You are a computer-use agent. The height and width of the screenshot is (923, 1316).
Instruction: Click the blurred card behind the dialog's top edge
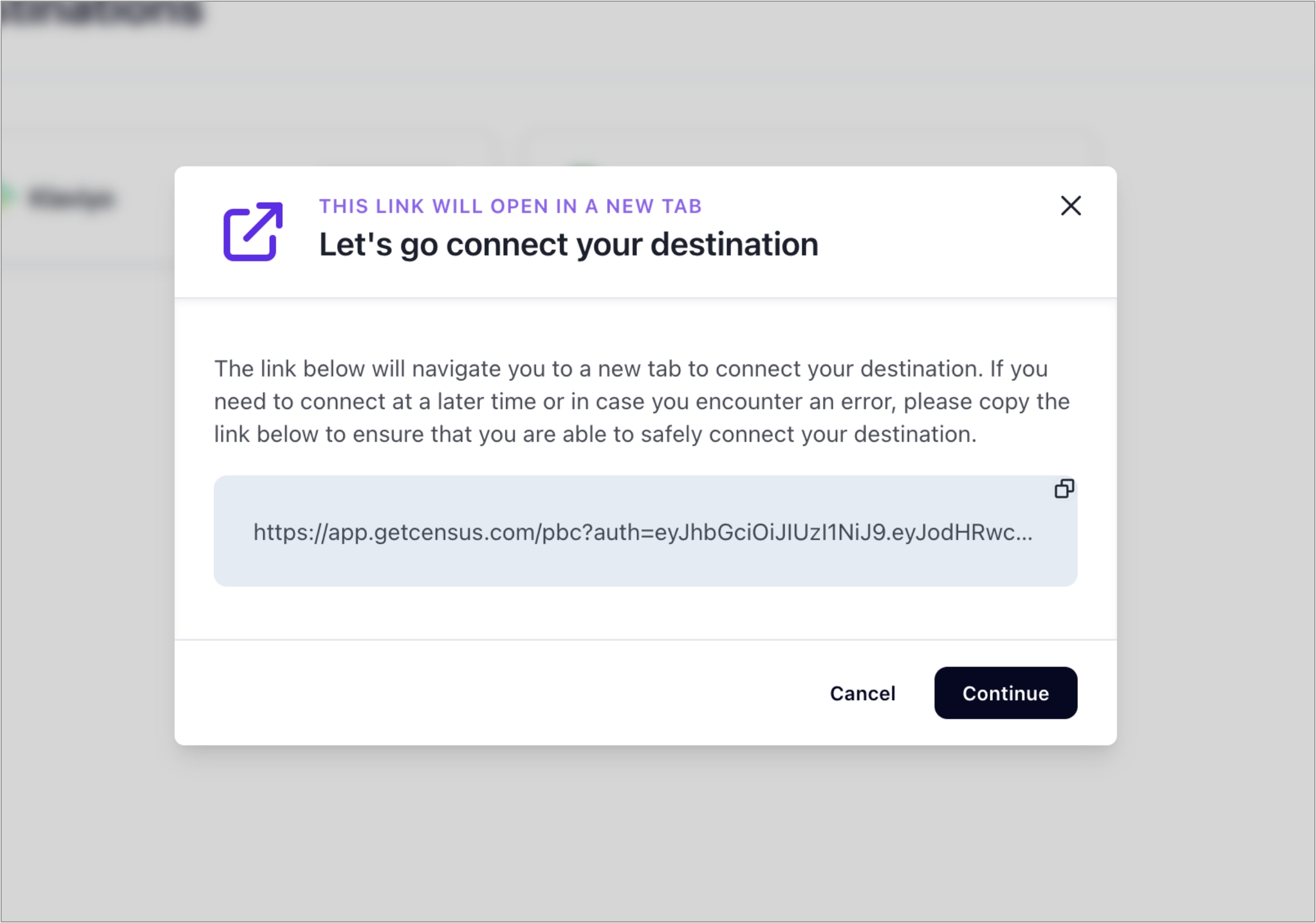coord(803,150)
